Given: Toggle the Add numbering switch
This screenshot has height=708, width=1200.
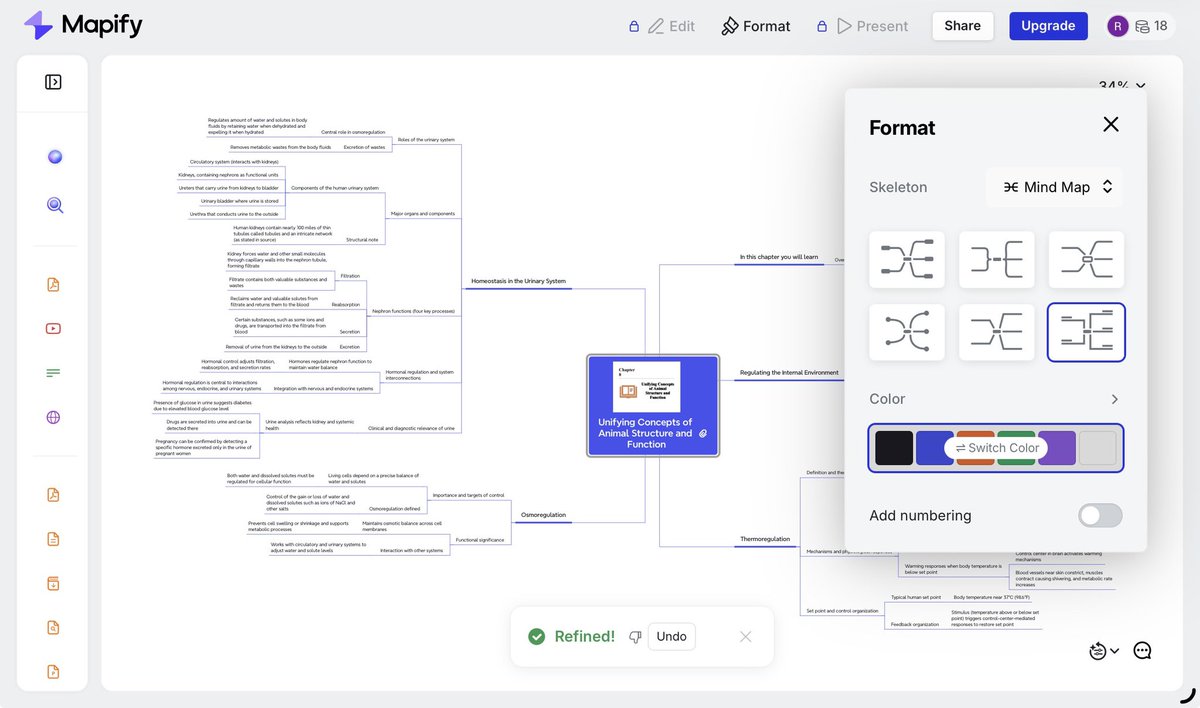Looking at the screenshot, I should (1100, 515).
